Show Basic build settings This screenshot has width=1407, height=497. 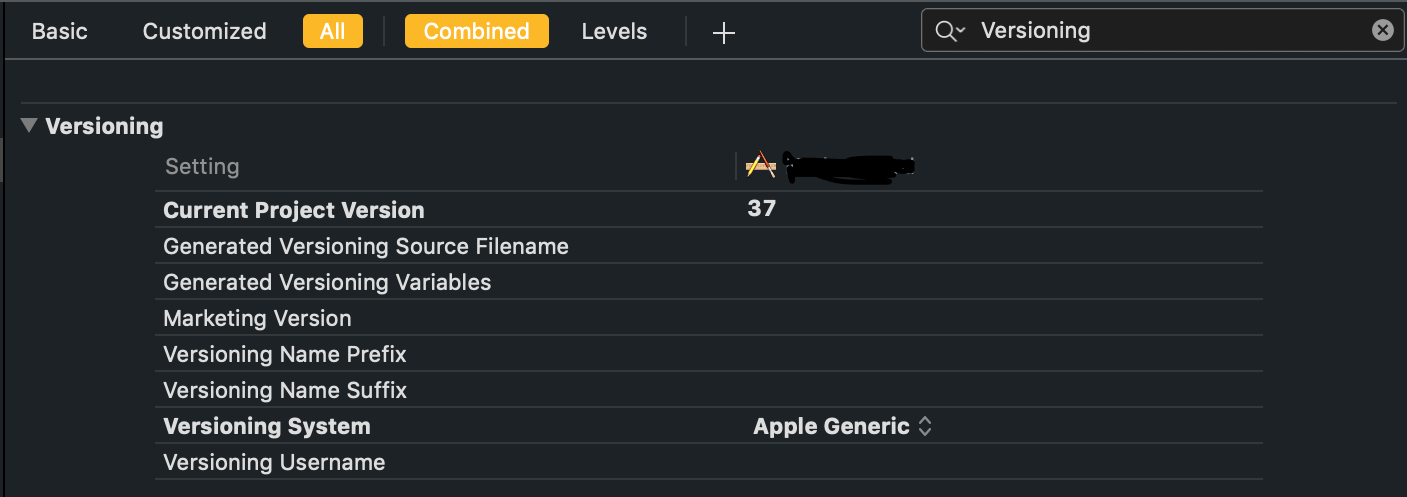(60, 31)
